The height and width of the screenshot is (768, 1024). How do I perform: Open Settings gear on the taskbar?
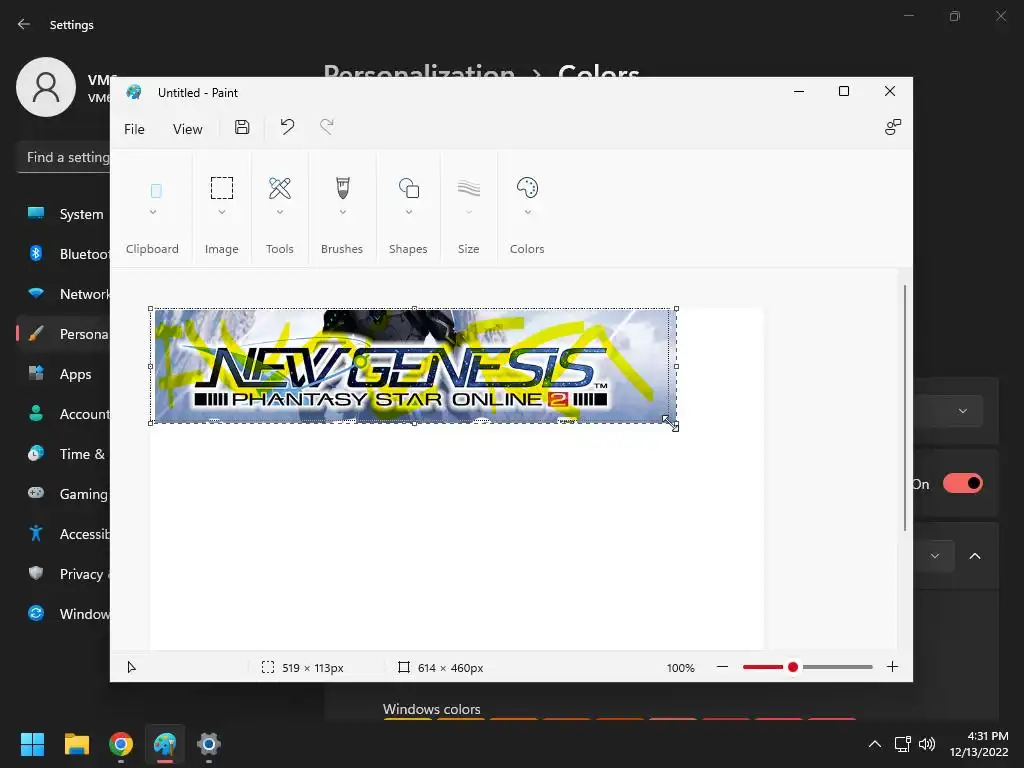[x=209, y=744]
